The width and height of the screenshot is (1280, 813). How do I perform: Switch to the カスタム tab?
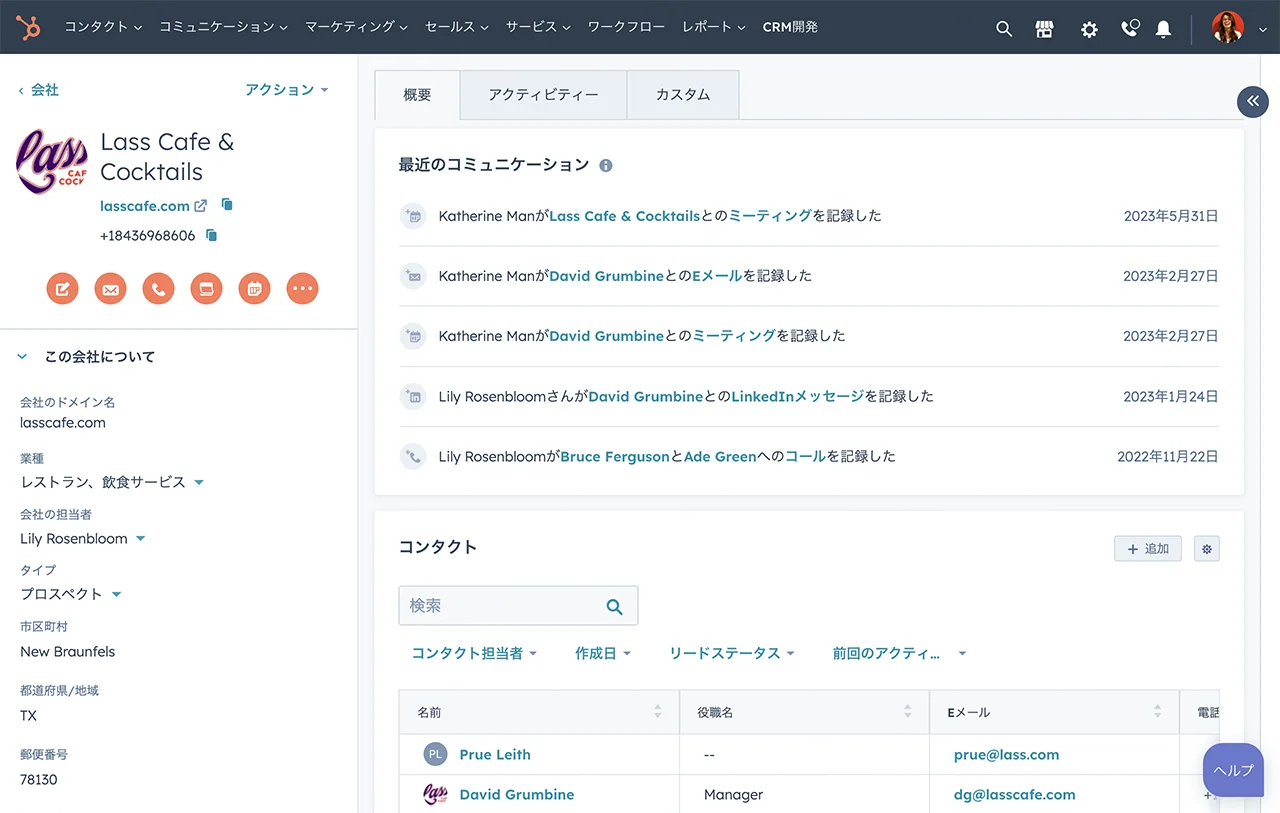pyautogui.click(x=683, y=95)
